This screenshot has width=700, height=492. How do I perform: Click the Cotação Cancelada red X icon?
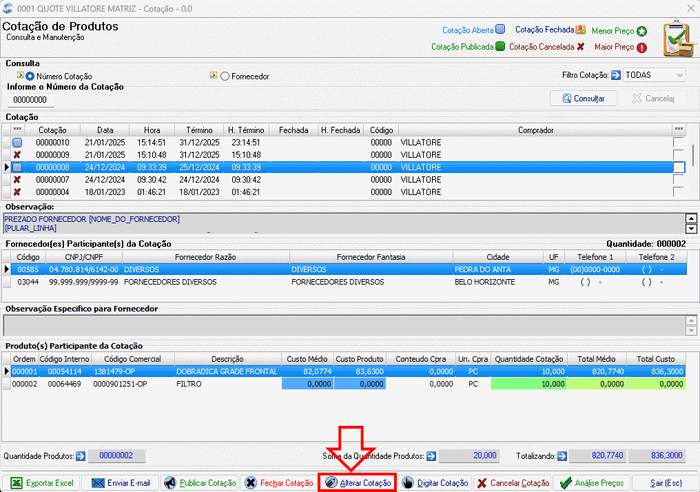[580, 46]
